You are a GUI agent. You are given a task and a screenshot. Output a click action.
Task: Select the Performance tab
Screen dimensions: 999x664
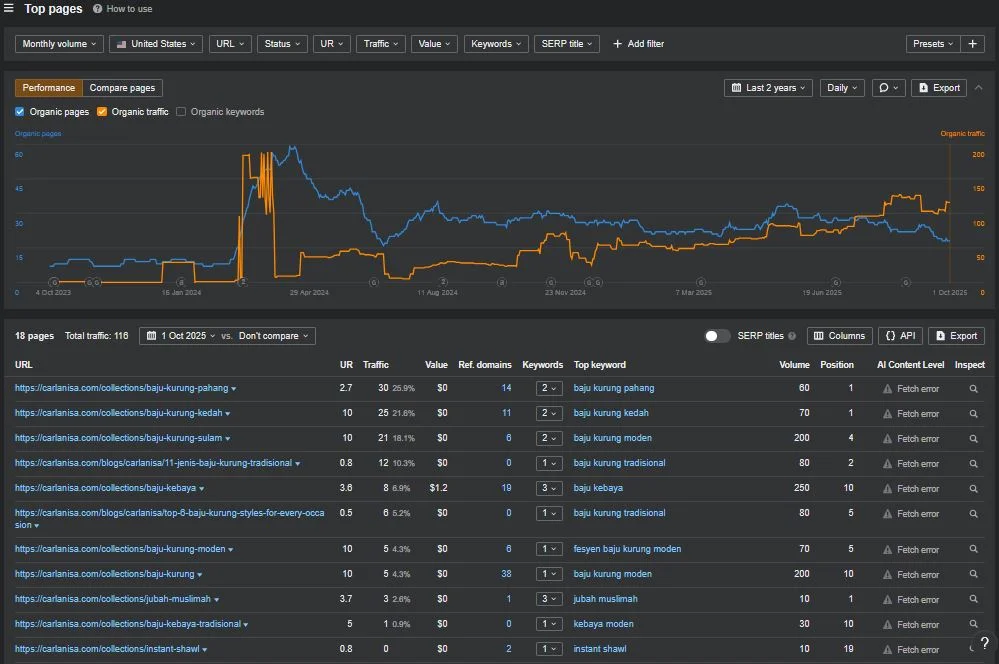(48, 88)
